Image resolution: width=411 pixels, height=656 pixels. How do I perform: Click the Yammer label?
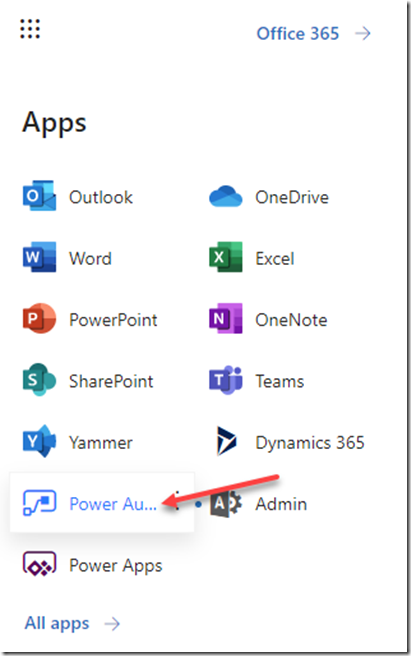click(101, 443)
